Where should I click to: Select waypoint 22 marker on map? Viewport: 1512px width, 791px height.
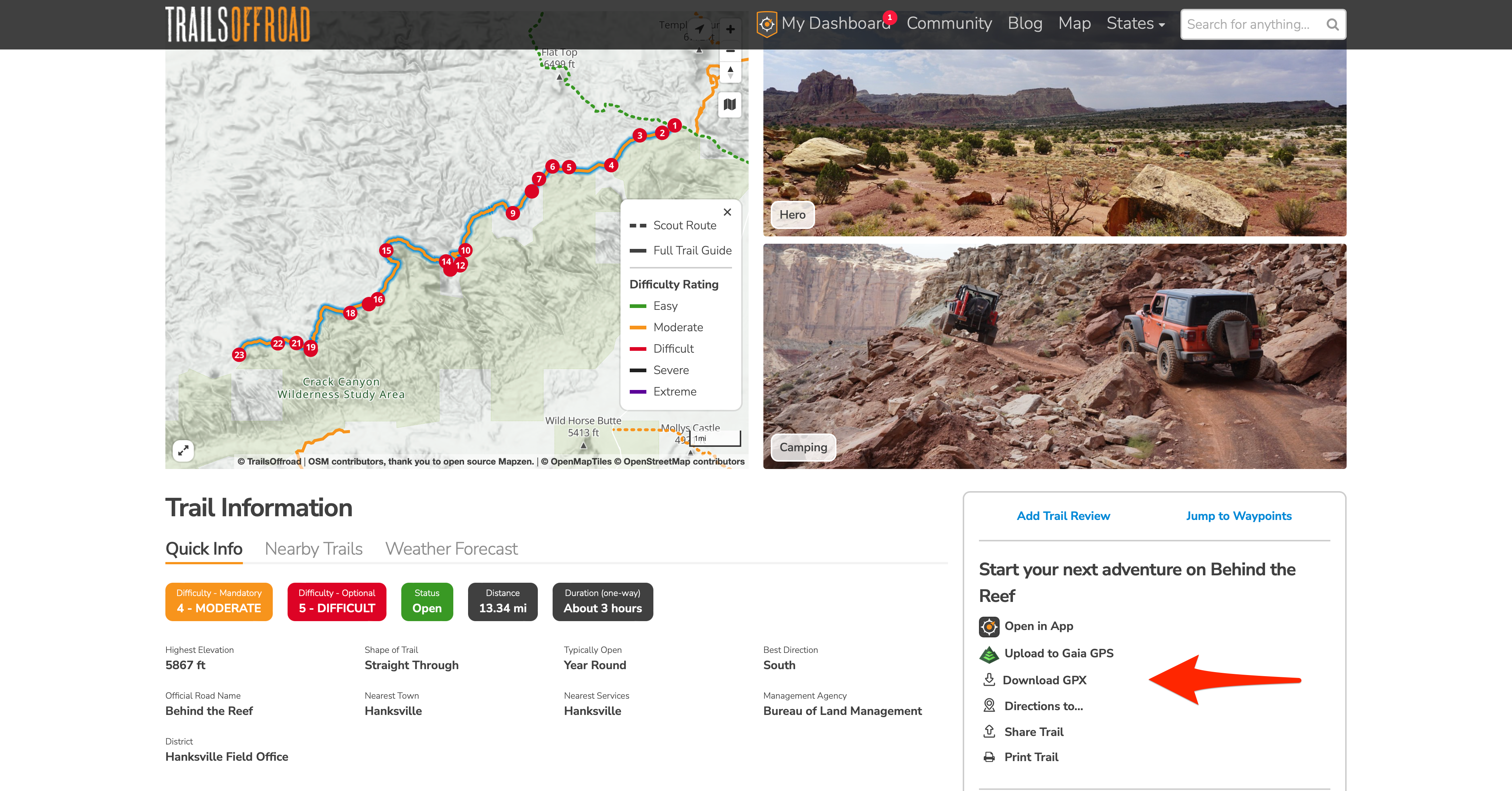278,343
